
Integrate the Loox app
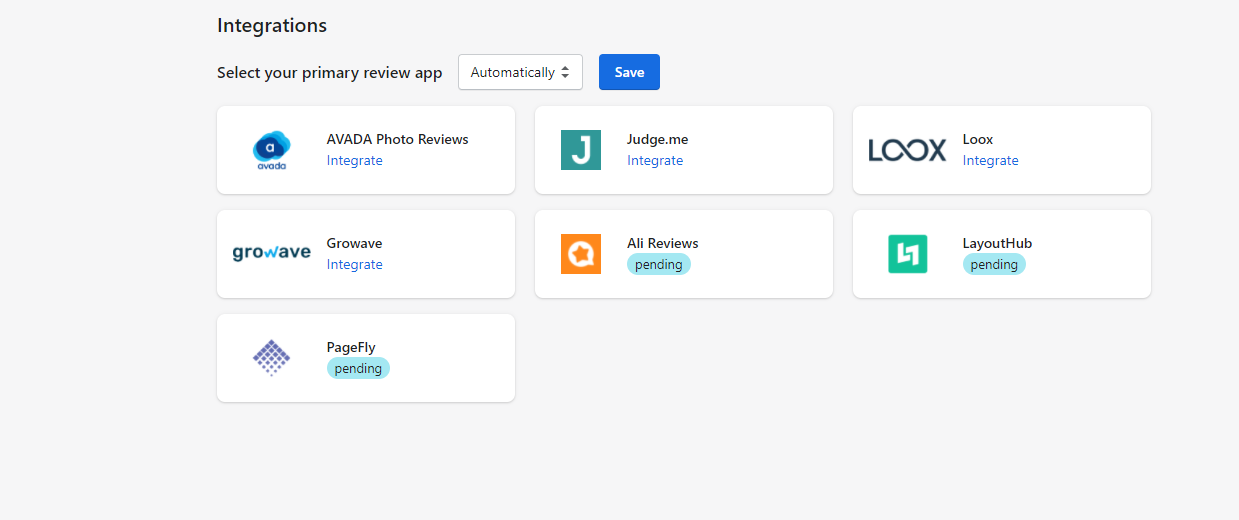(991, 160)
